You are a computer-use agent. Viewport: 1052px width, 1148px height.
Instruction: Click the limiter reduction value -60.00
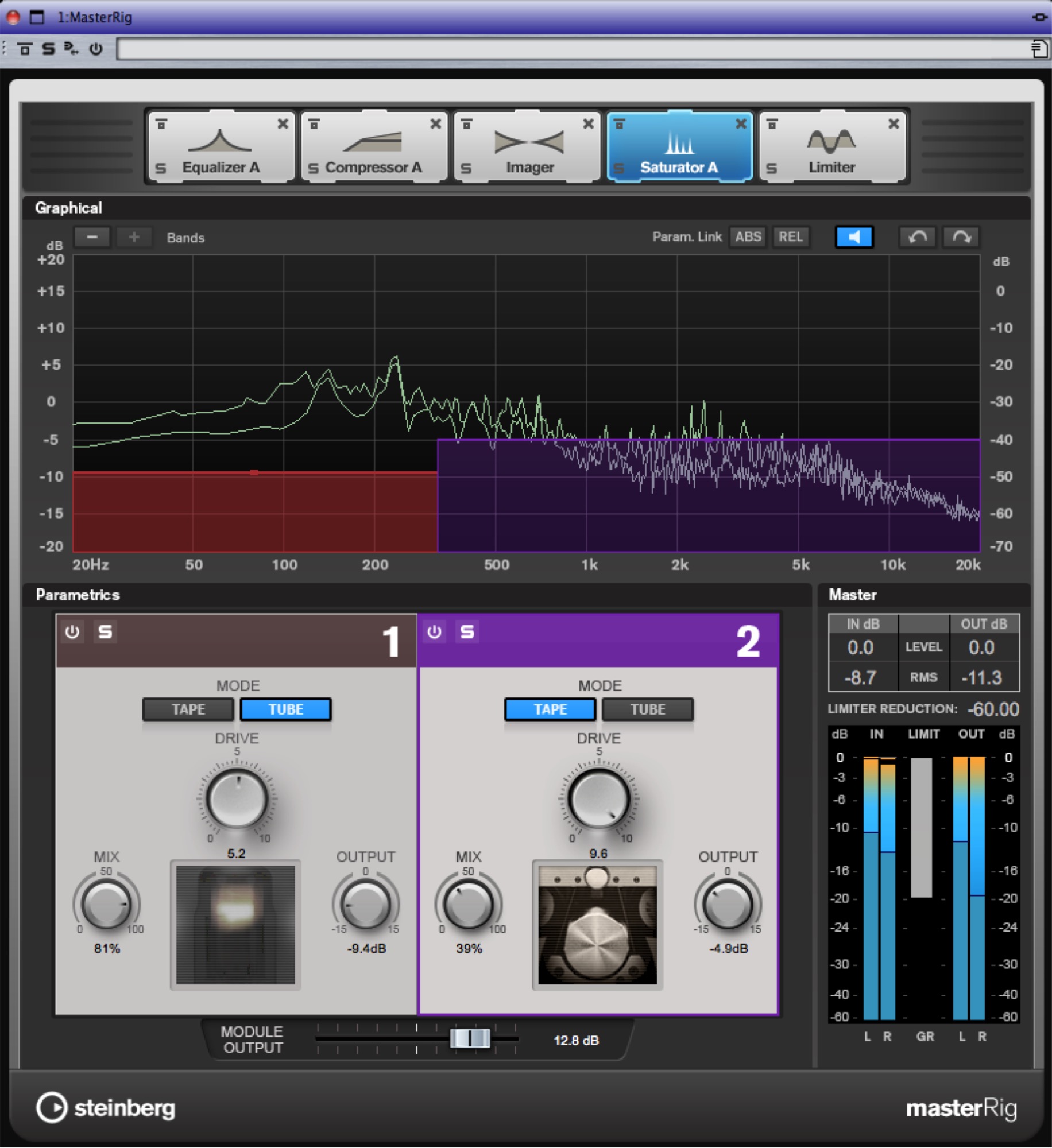(x=993, y=709)
